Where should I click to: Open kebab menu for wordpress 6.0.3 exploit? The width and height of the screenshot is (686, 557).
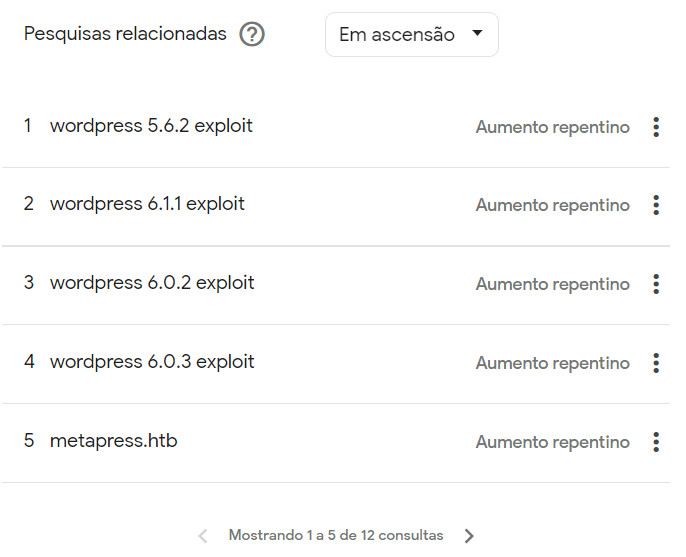click(x=656, y=363)
